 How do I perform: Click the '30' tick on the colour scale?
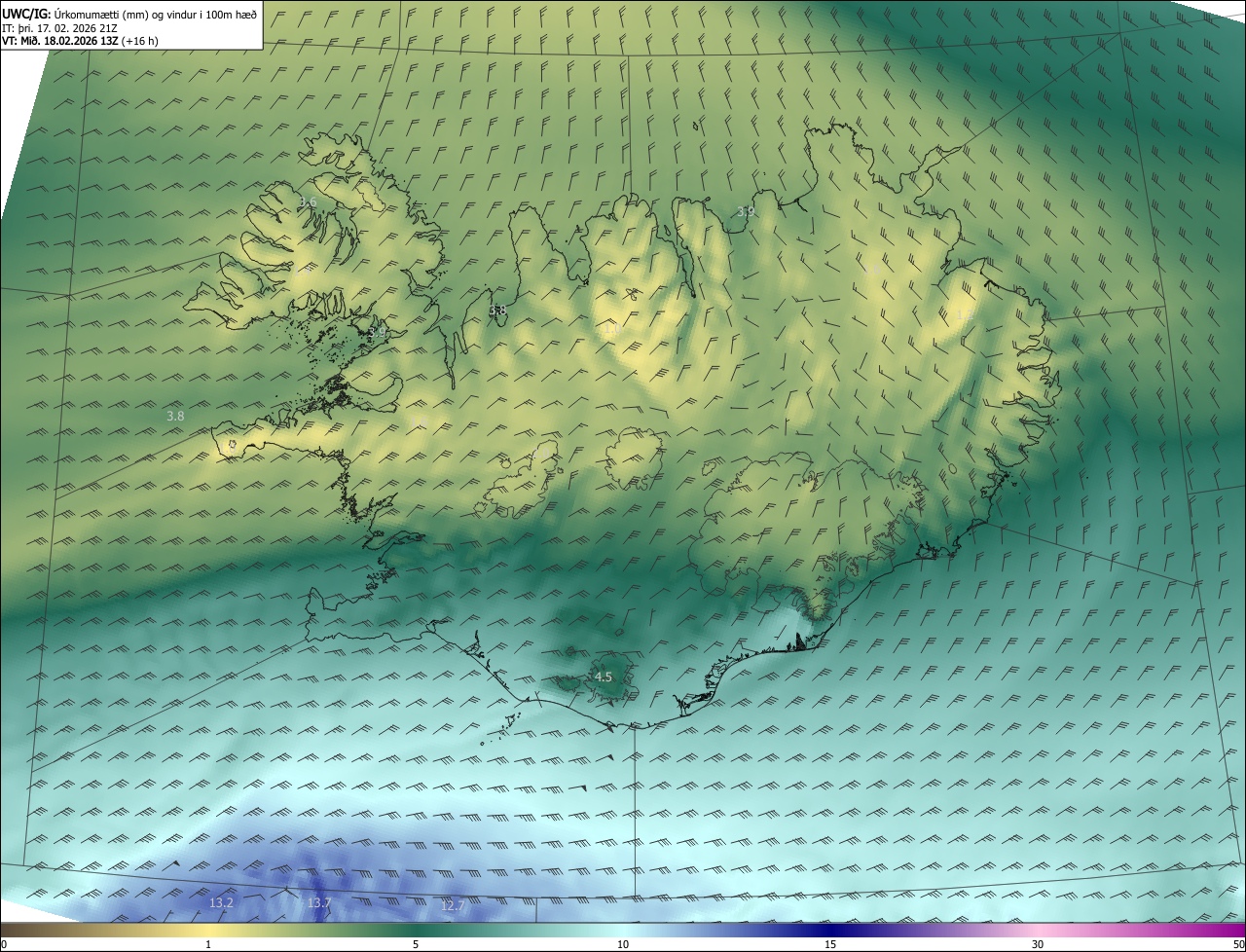(1038, 944)
